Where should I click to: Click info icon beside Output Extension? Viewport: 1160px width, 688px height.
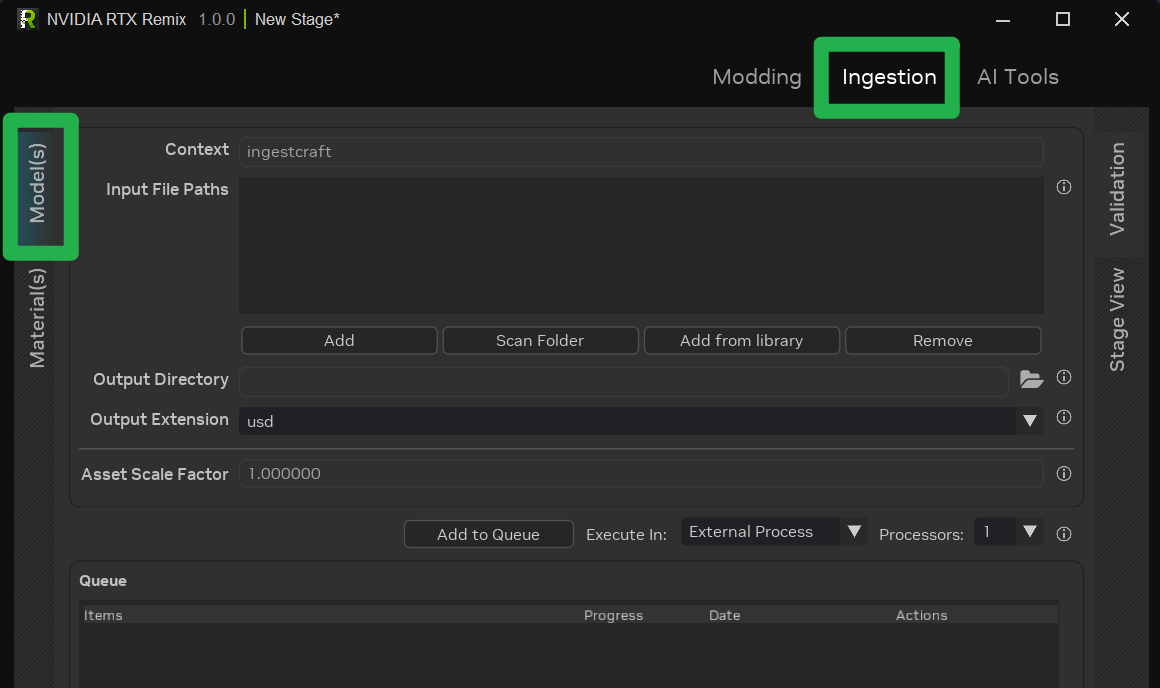(x=1063, y=417)
